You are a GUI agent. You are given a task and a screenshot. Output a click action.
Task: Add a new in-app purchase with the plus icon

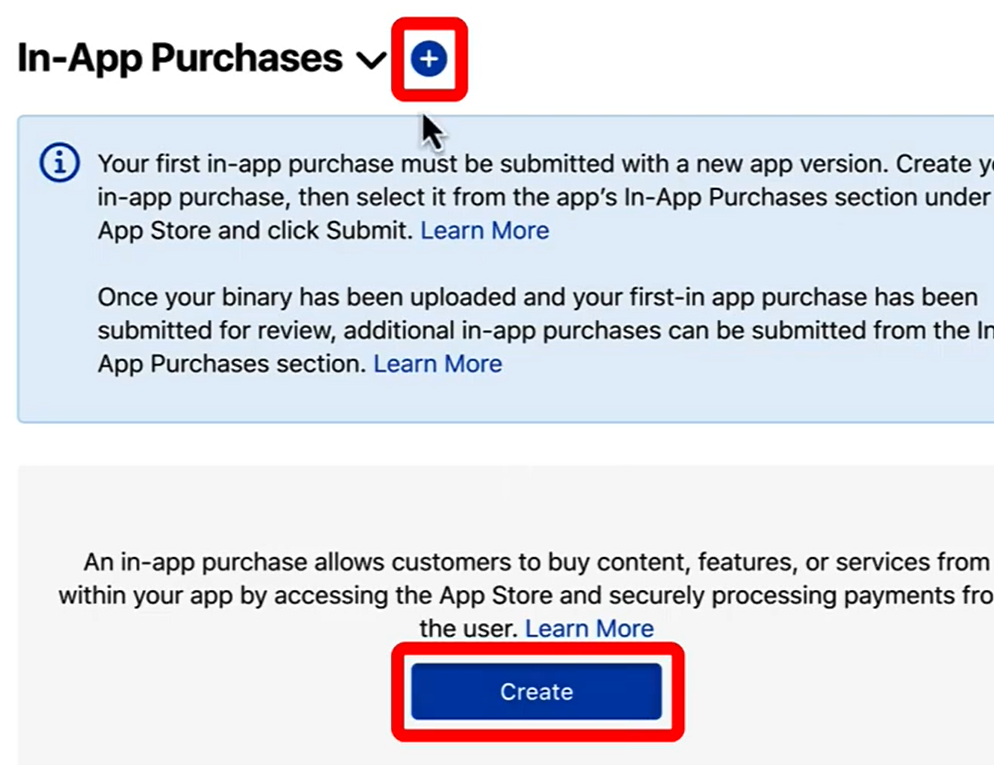point(429,59)
